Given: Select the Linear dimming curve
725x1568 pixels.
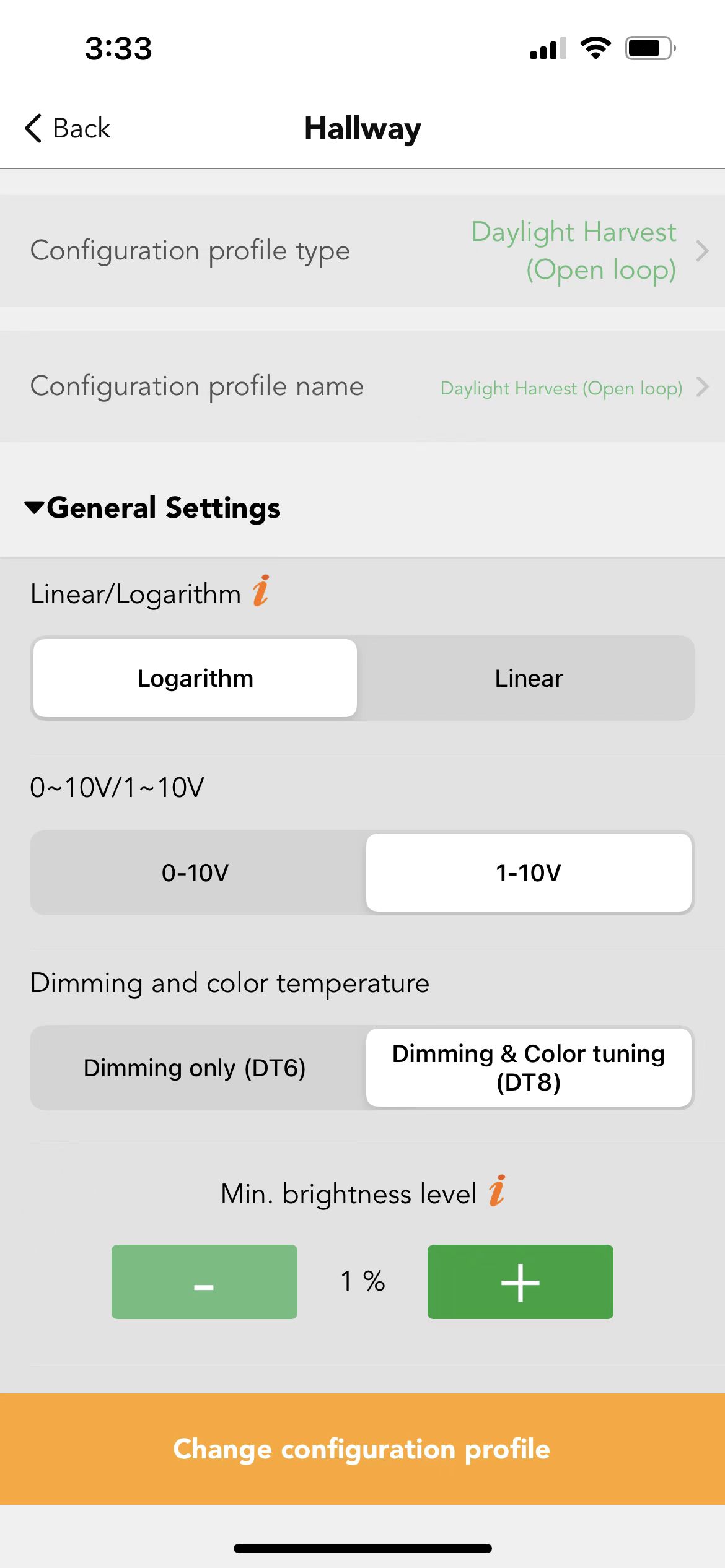Looking at the screenshot, I should coord(529,678).
